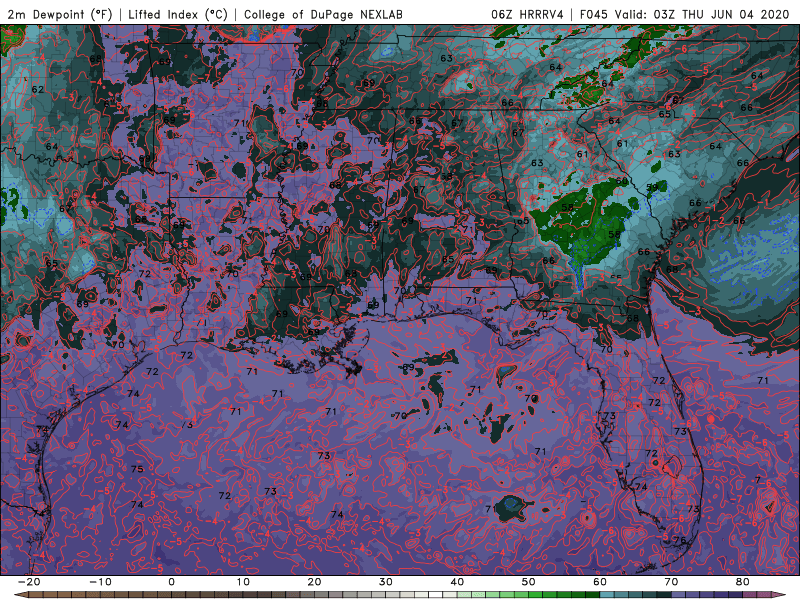Click the '62' dewpoint value in northwest corner
Viewport: 800px width, 600px height.
38,89
